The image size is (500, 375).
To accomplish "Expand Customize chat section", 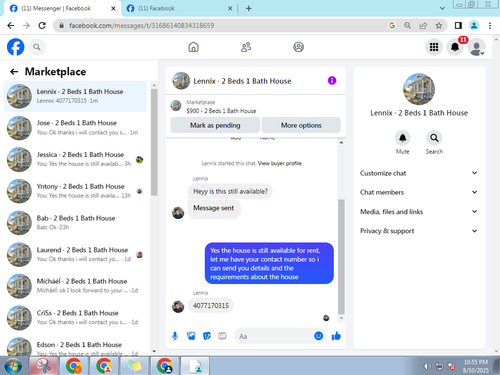I will click(x=419, y=173).
